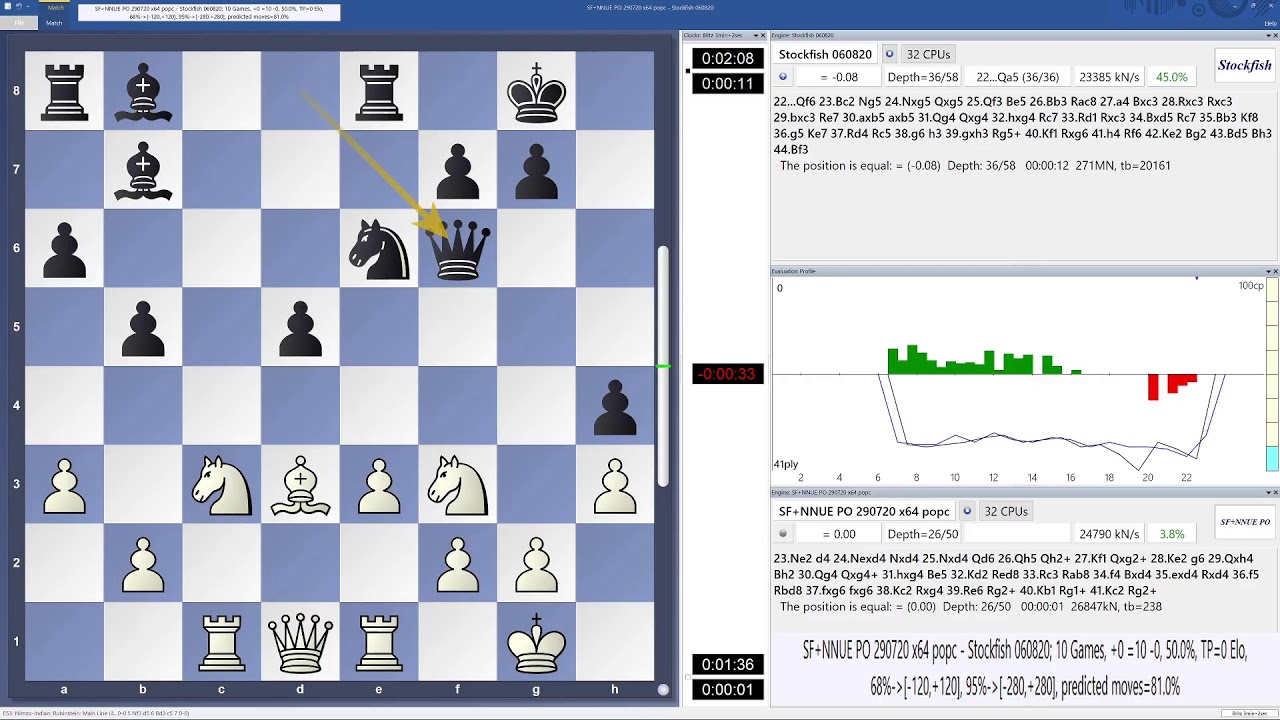Select the white rook on e1

point(379,643)
